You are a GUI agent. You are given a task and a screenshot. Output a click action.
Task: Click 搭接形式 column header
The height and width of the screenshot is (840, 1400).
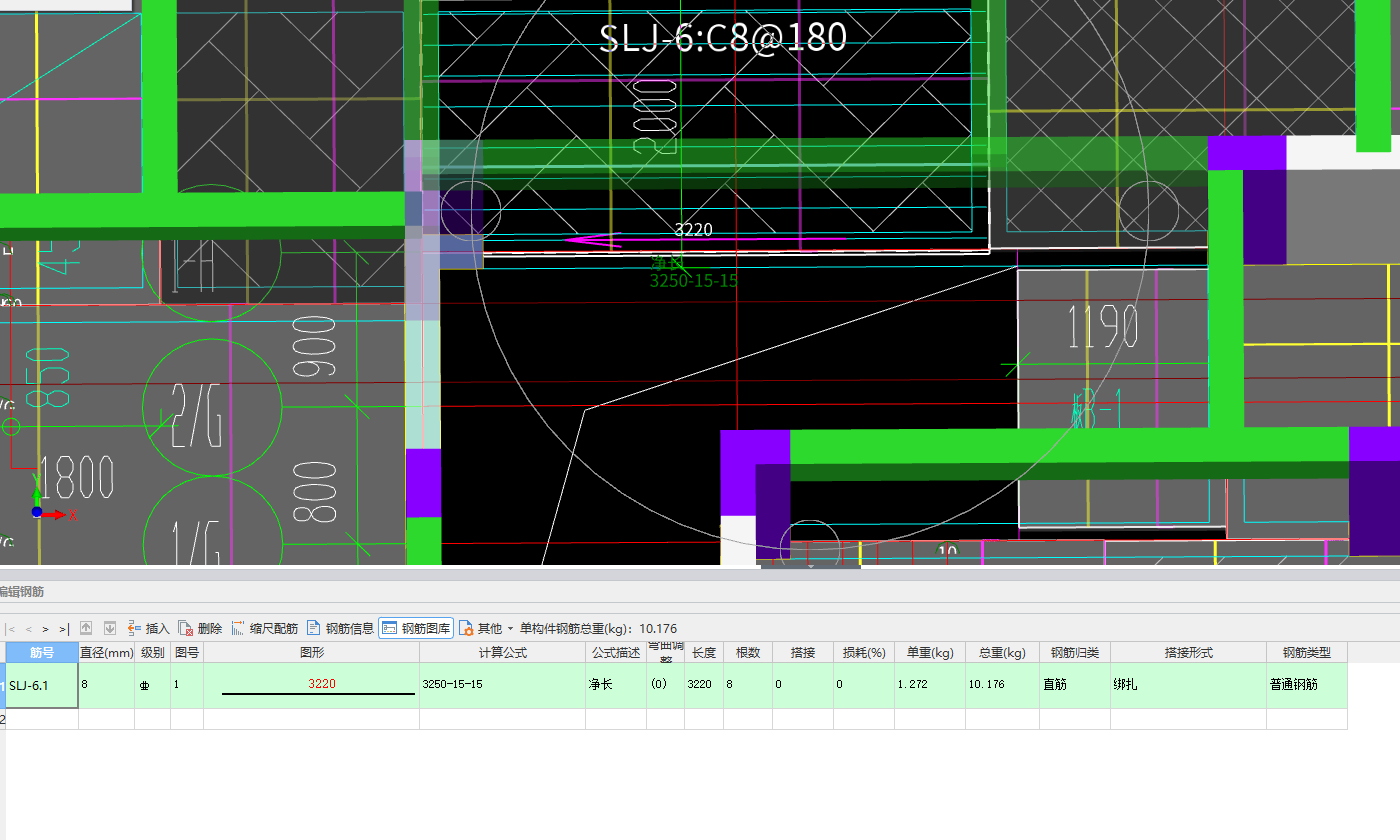click(x=1188, y=652)
